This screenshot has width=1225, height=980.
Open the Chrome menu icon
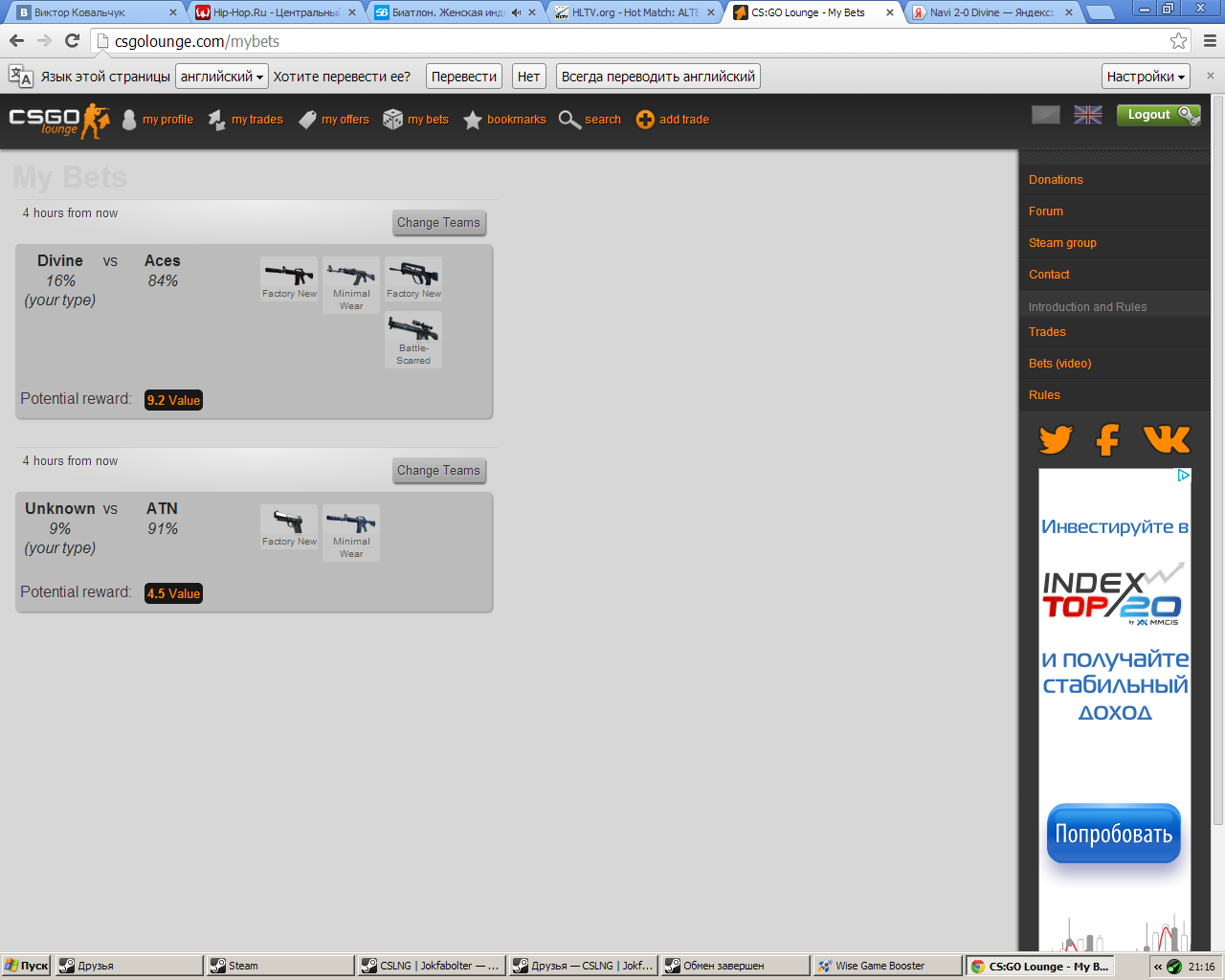pos(1210,40)
